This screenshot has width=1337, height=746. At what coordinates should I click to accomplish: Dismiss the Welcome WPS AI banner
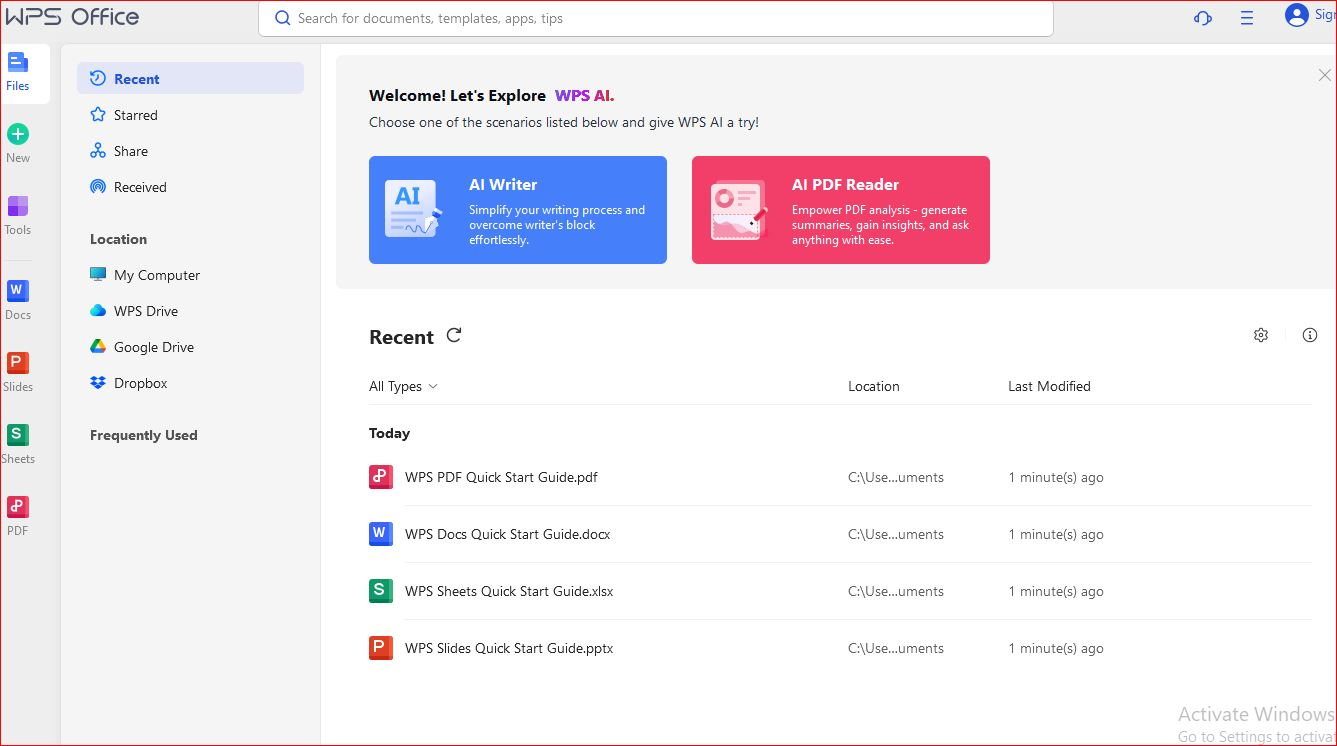(1324, 74)
